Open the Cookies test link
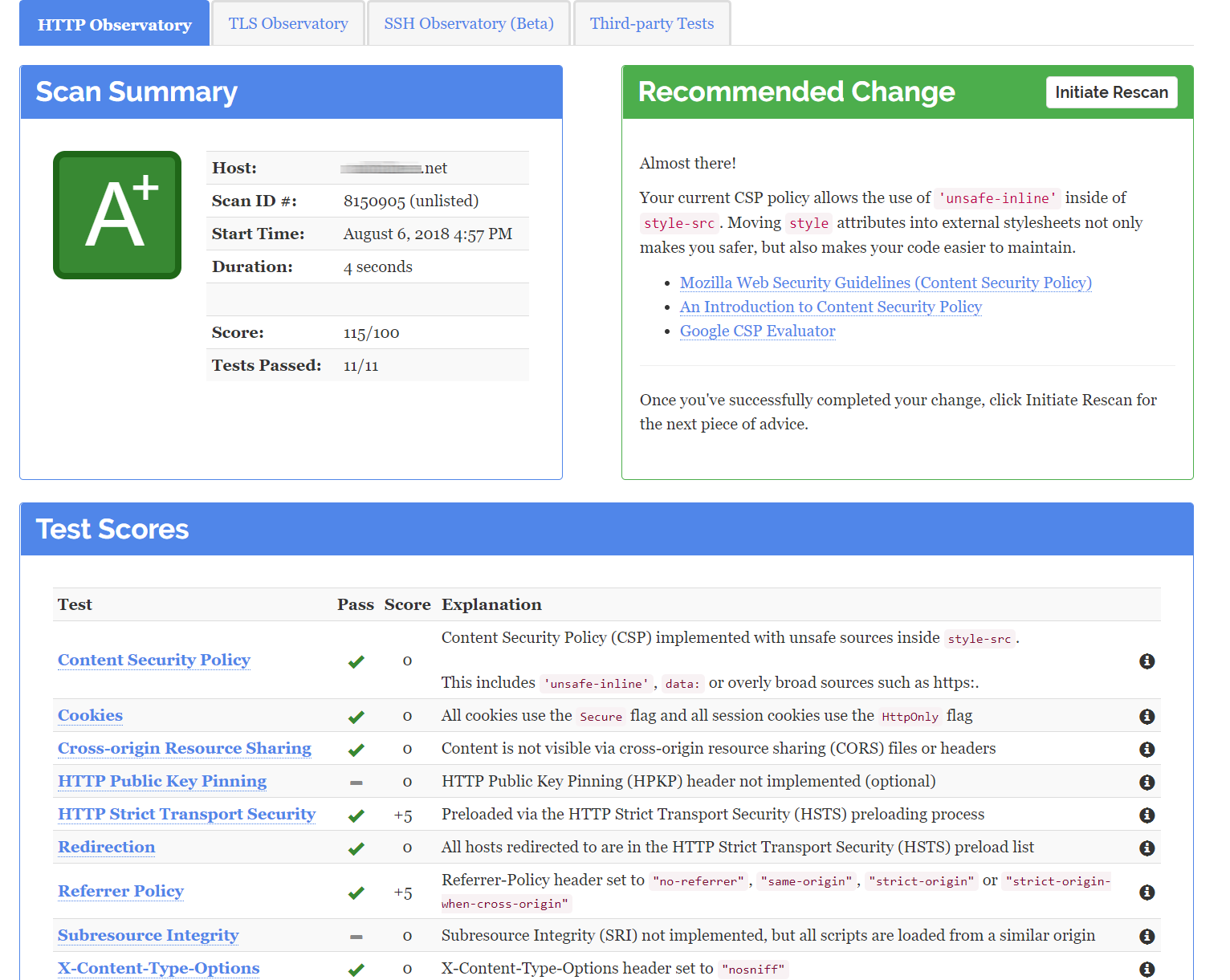This screenshot has height=980, width=1230. 90,715
